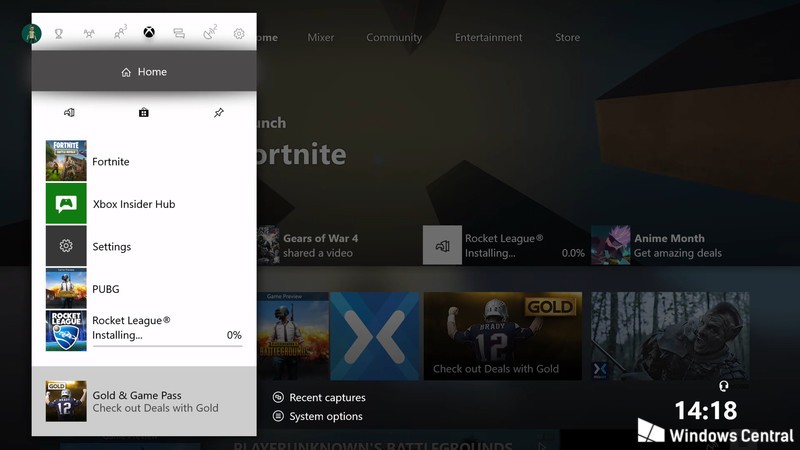Open the Pins icon in guide
Screen dimensions: 800x450
point(218,112)
